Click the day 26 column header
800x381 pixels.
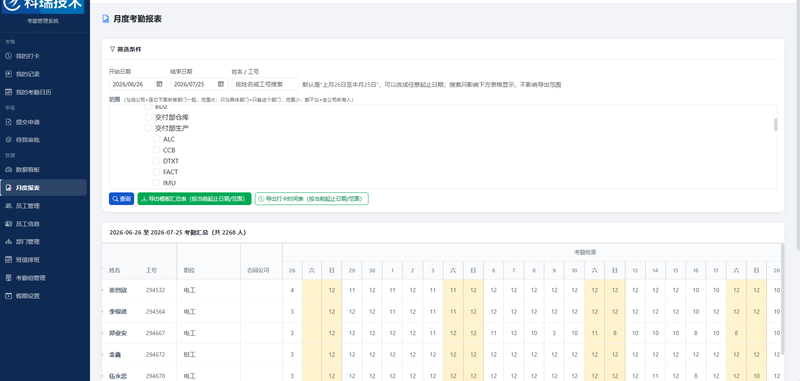[292, 270]
